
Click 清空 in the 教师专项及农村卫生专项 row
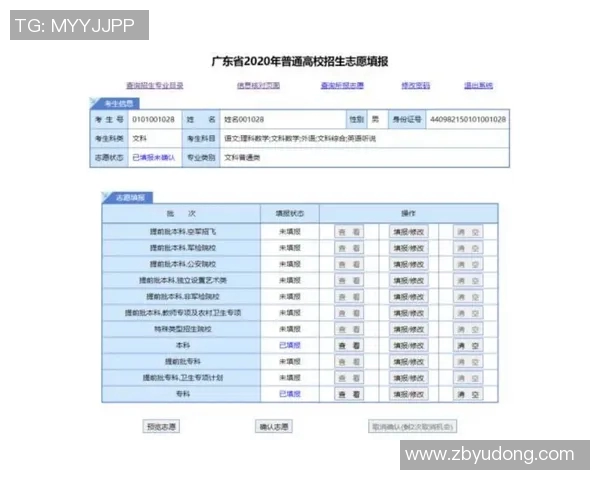468,313
